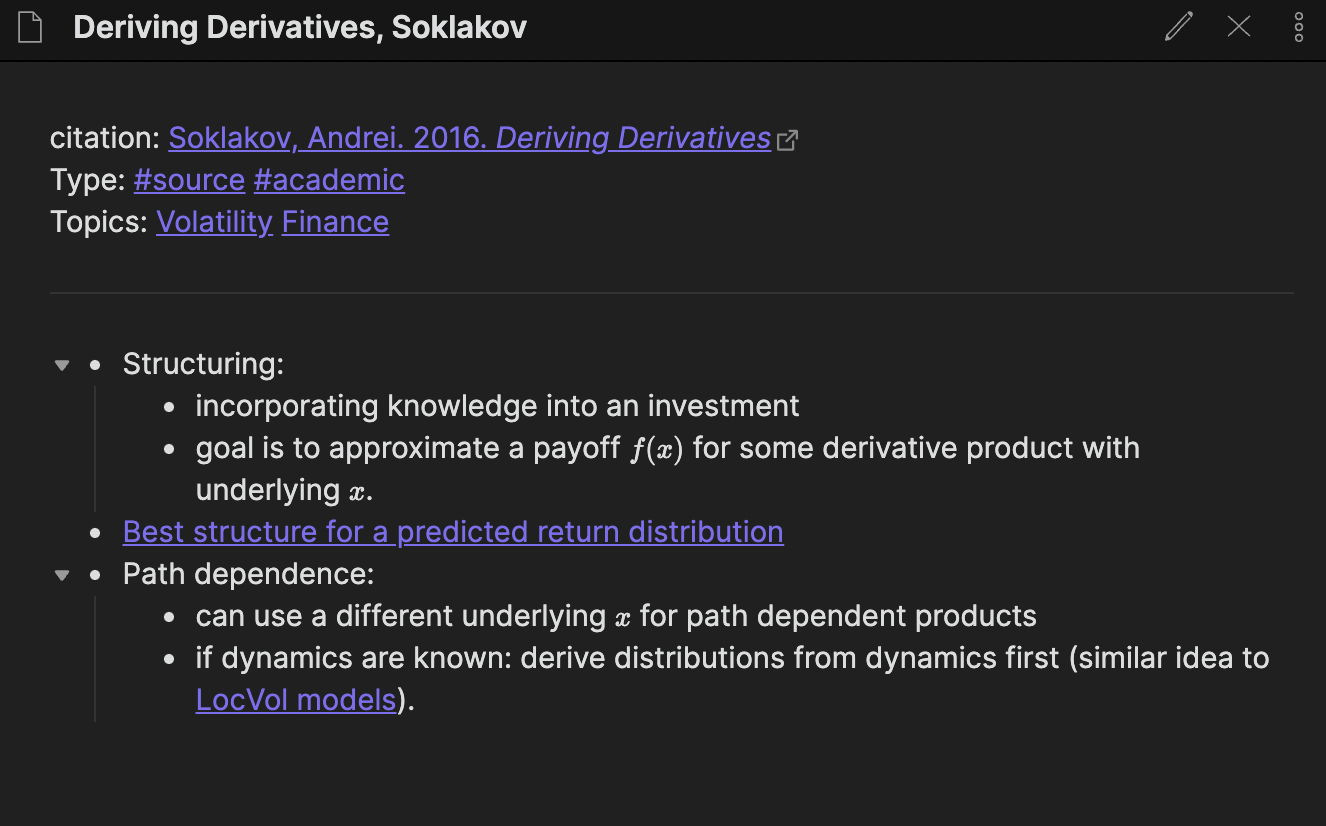This screenshot has width=1326, height=826.
Task: Click the external link icon after citation
Action: [787, 140]
